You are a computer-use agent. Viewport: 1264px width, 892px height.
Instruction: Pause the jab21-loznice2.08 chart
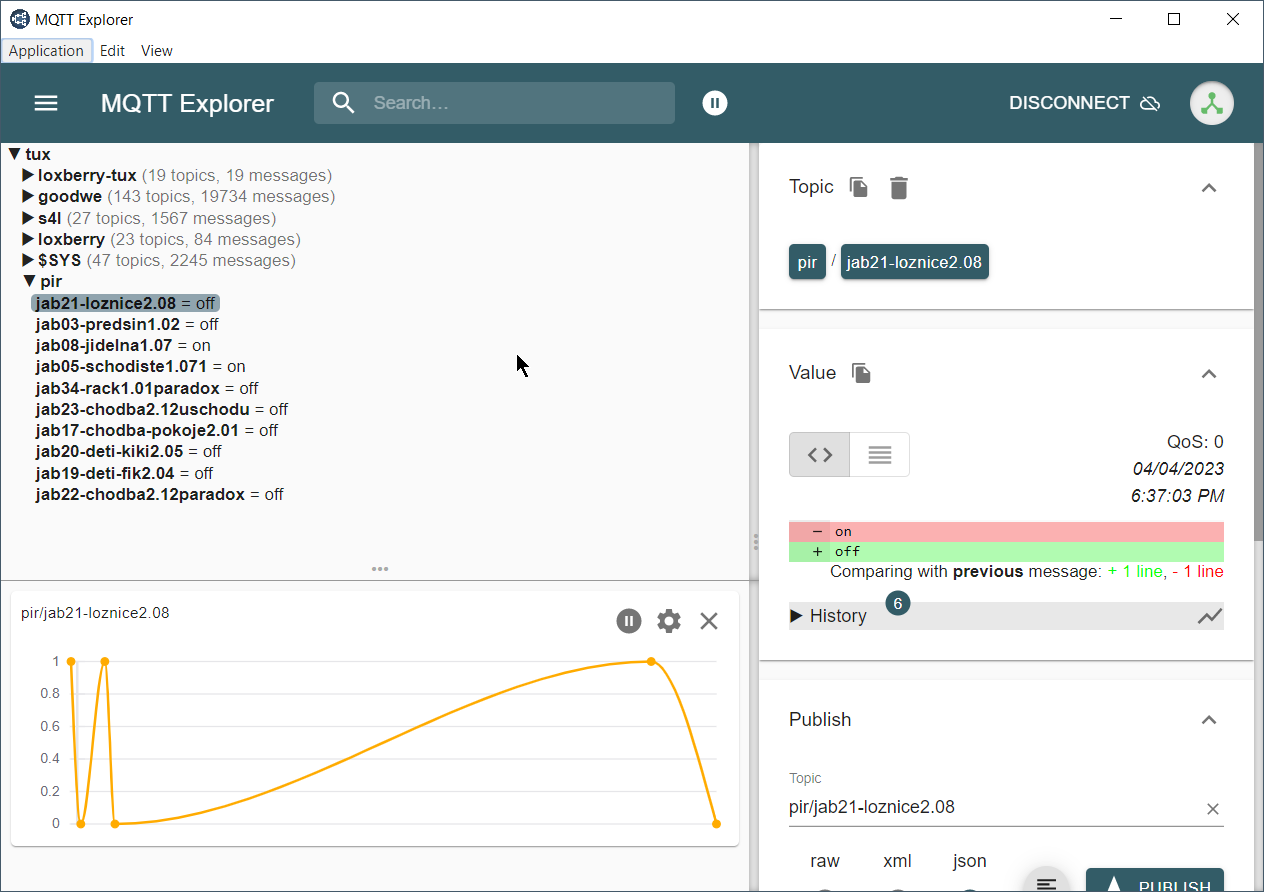point(628,621)
